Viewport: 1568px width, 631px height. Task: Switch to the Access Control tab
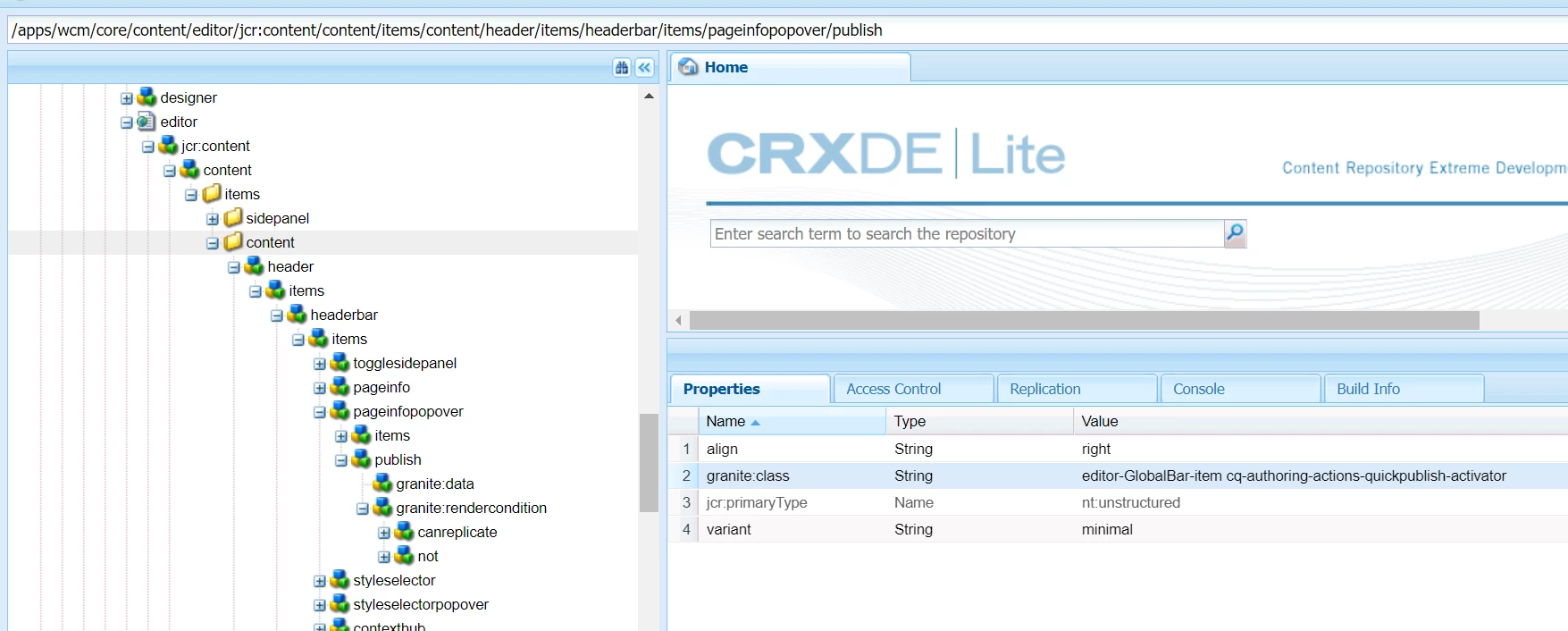pyautogui.click(x=913, y=389)
